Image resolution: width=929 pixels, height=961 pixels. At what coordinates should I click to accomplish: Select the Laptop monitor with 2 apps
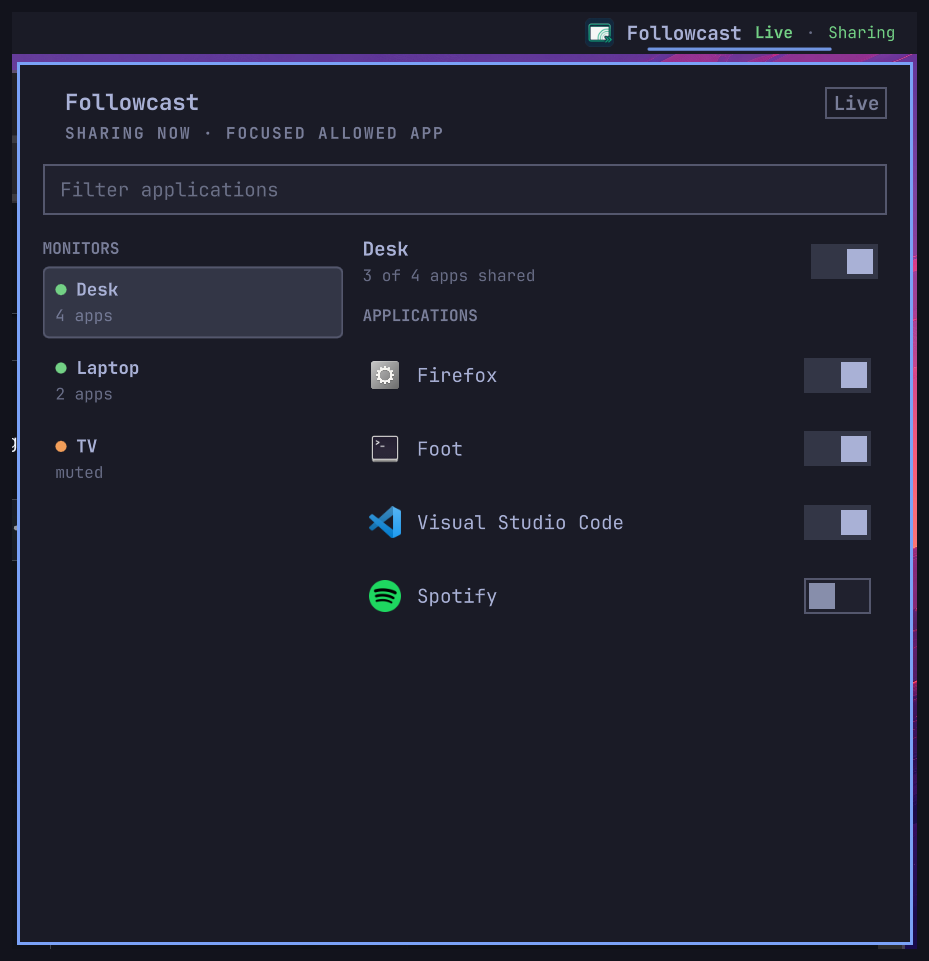pos(192,381)
